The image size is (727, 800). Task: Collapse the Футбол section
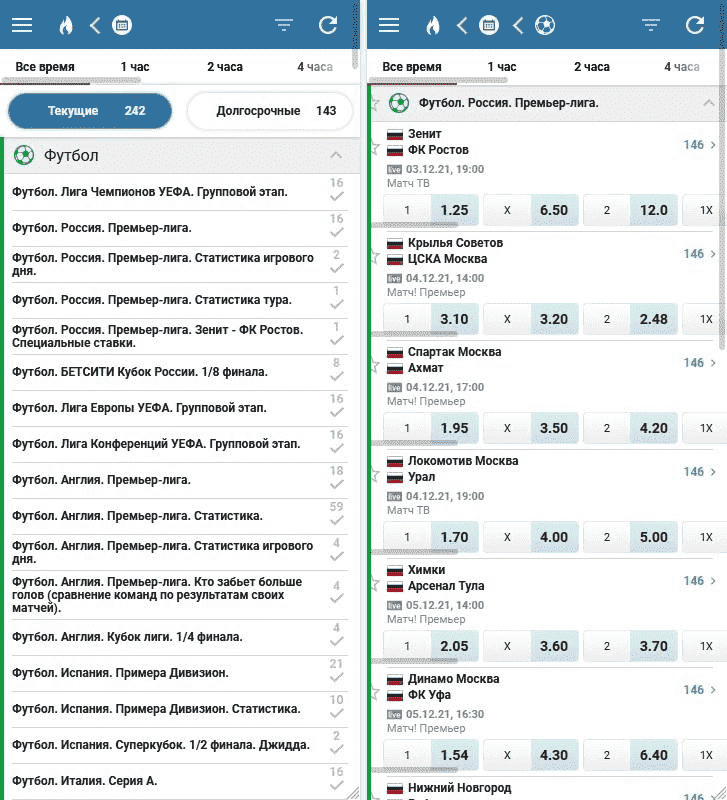coord(336,155)
